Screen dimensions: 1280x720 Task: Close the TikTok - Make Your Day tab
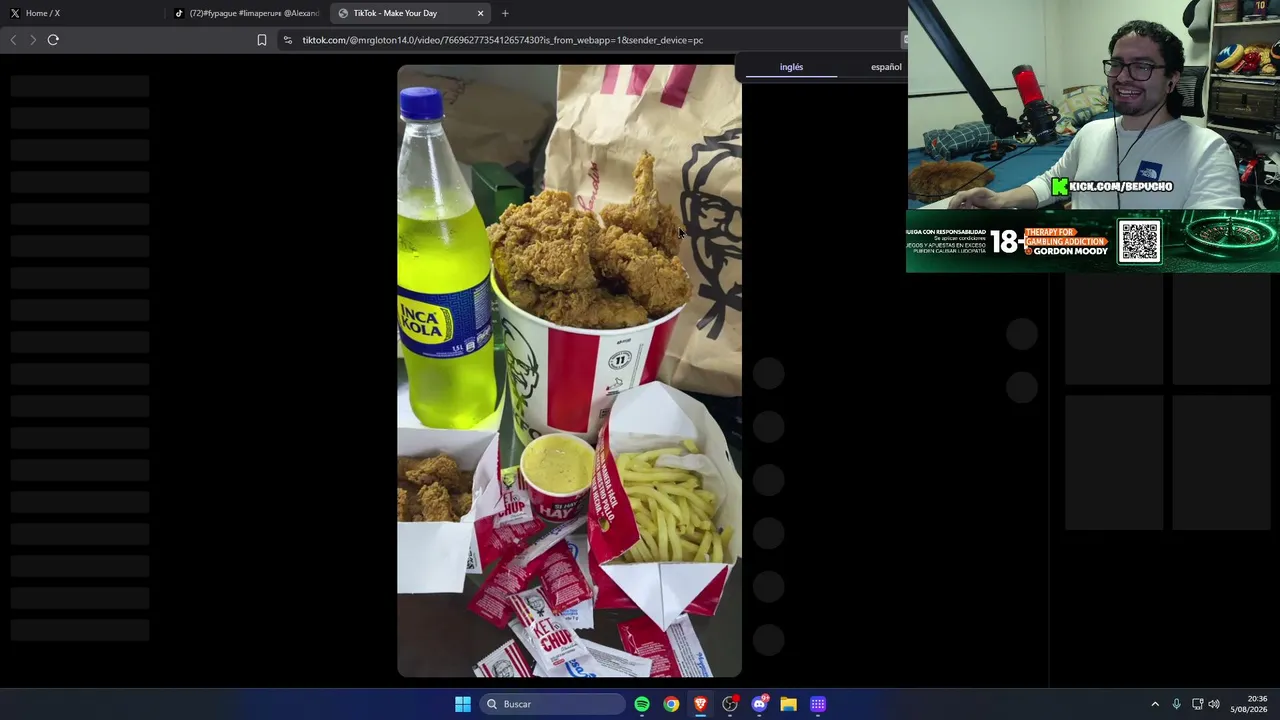pos(480,13)
